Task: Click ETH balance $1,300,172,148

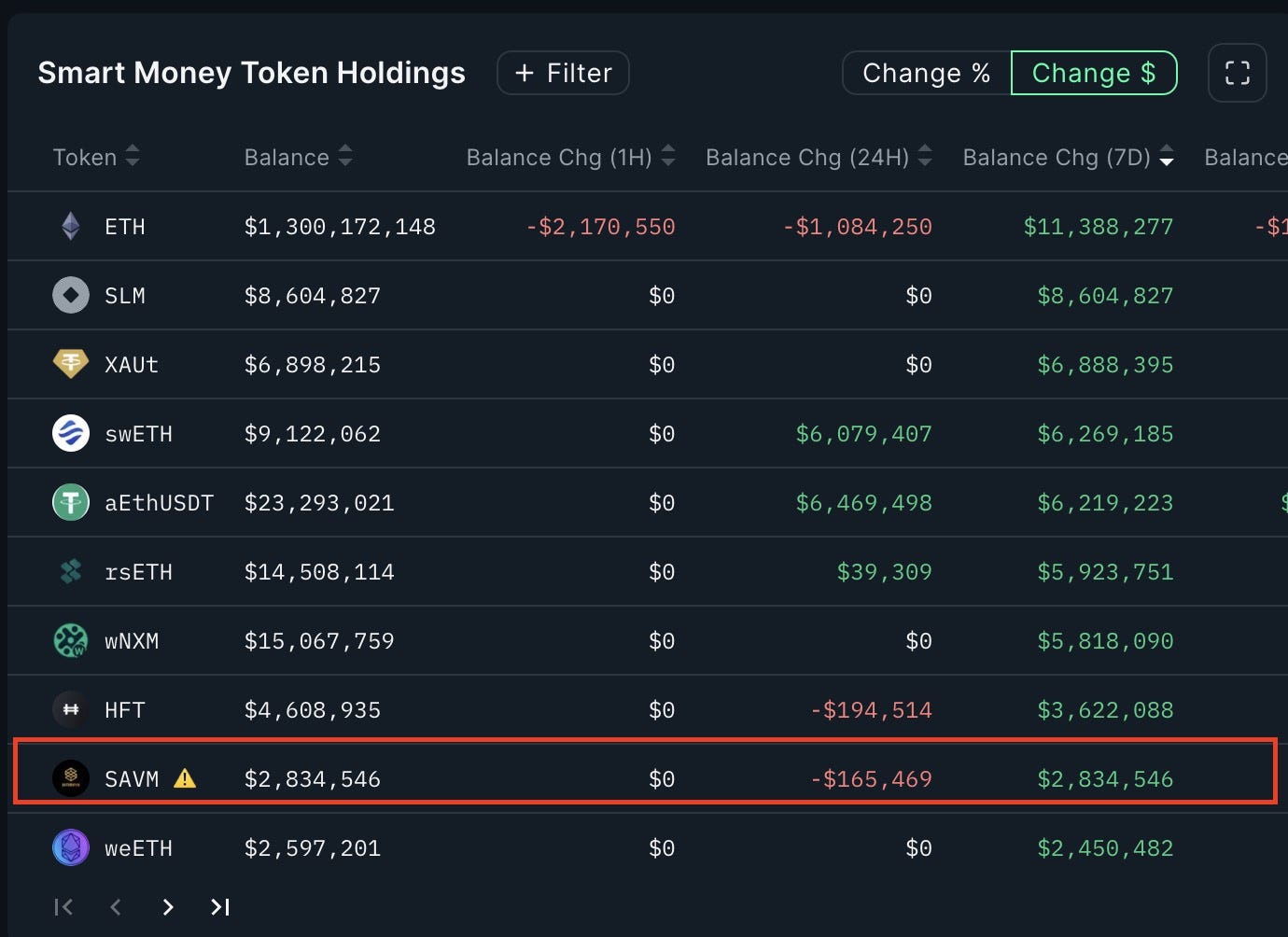Action: (340, 227)
